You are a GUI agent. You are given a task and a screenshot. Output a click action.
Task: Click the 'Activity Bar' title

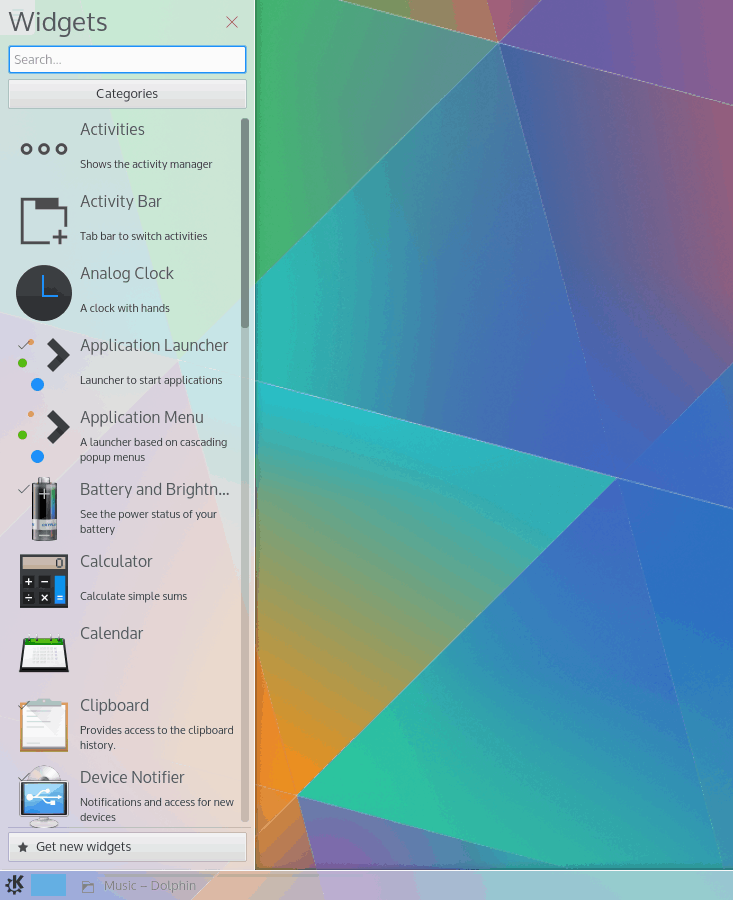121,201
